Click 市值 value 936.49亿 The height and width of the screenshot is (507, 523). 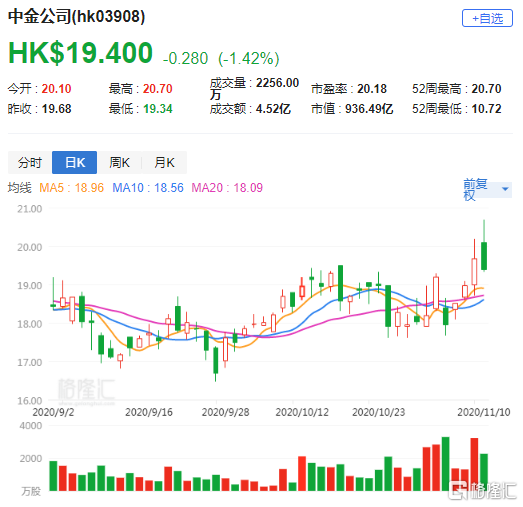tap(369, 109)
